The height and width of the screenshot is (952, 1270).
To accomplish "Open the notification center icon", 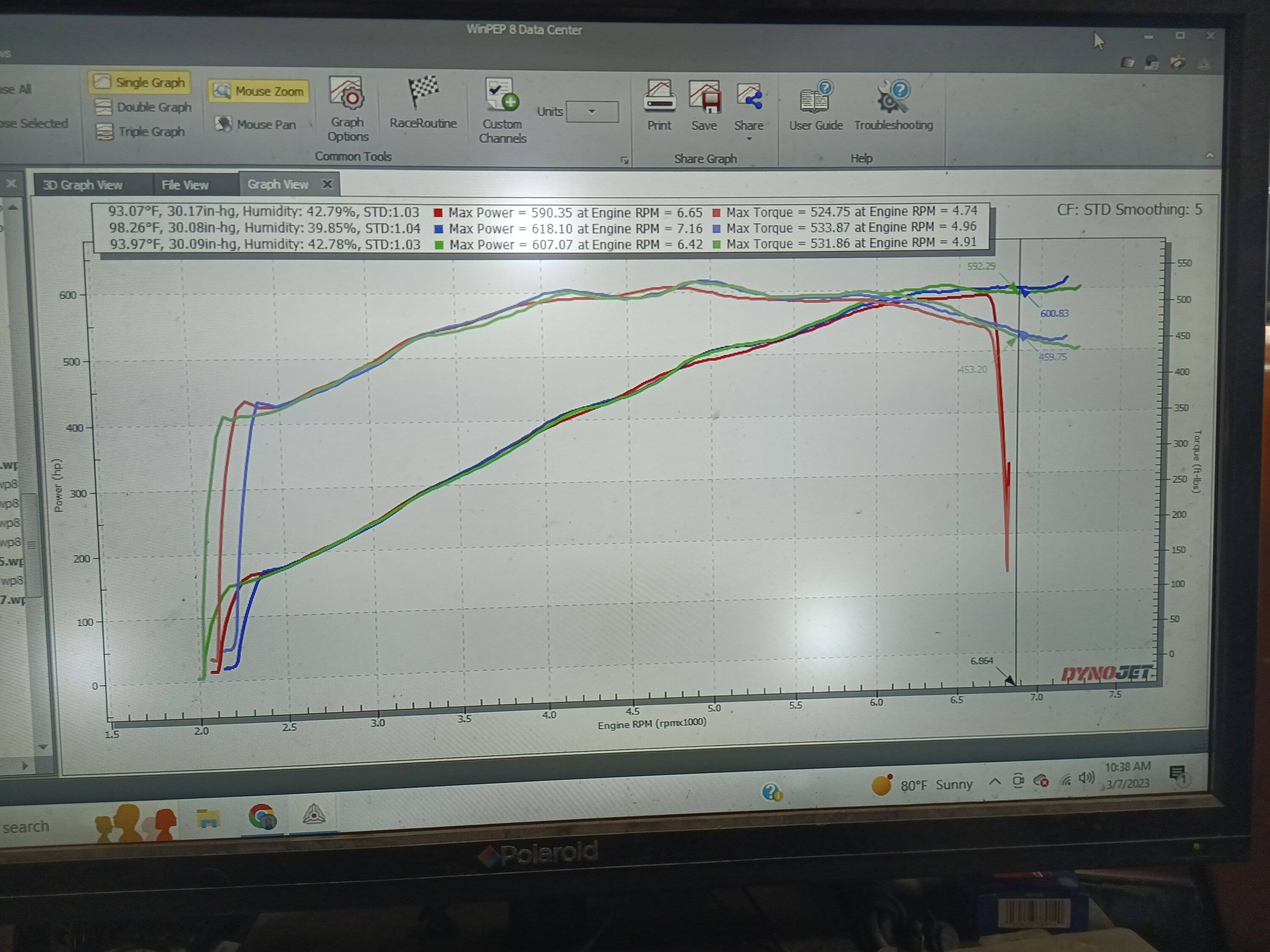I will 1178,775.
